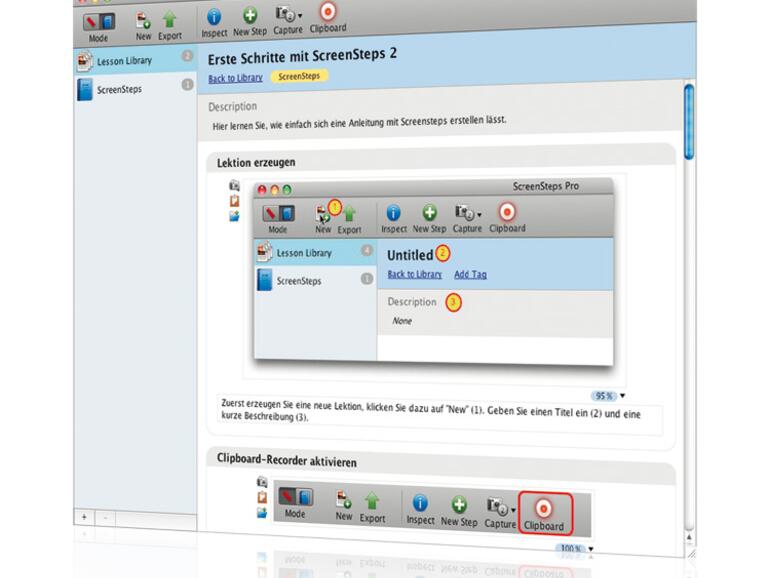Switch Mode to the blue book segment
The height and width of the screenshot is (578, 770).
tap(108, 22)
